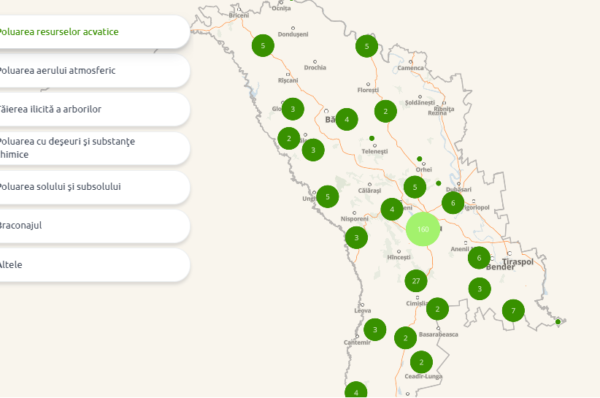
Task: Open the Braconajul category
Action: (94, 226)
